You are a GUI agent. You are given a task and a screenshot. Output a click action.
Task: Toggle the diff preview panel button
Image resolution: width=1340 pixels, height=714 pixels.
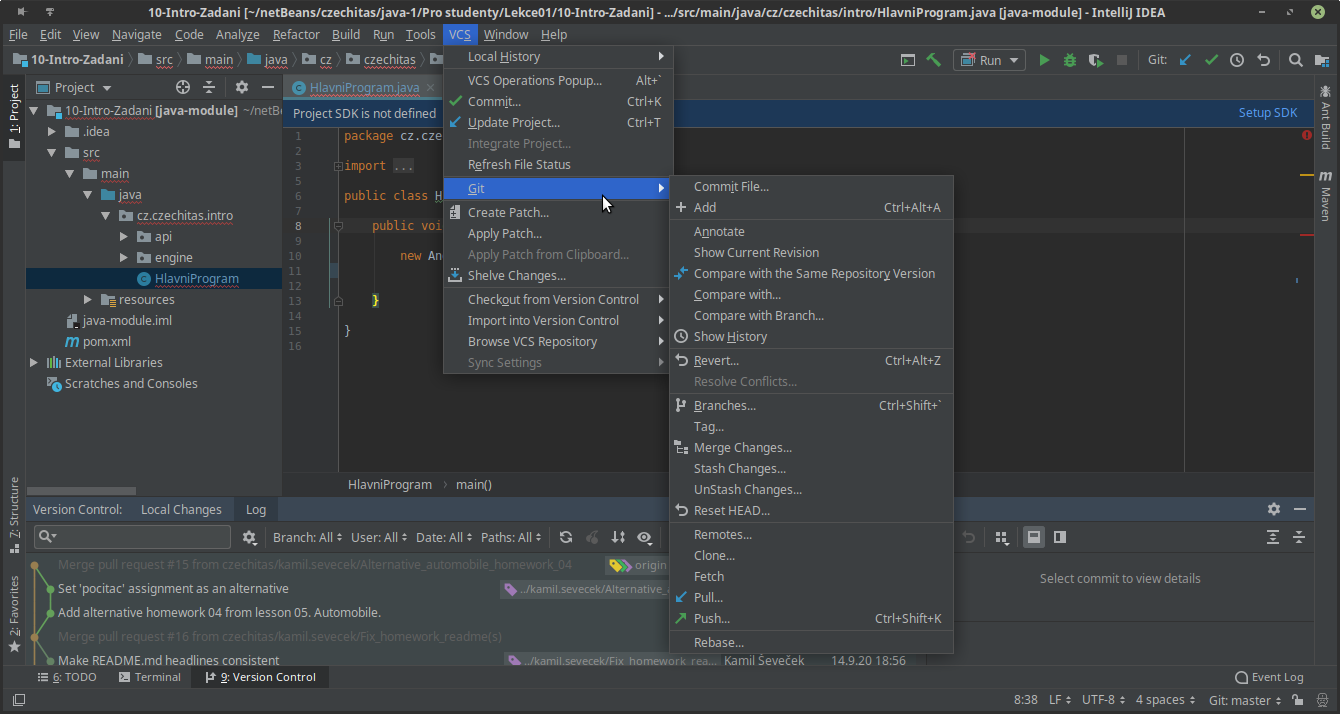[1060, 537]
